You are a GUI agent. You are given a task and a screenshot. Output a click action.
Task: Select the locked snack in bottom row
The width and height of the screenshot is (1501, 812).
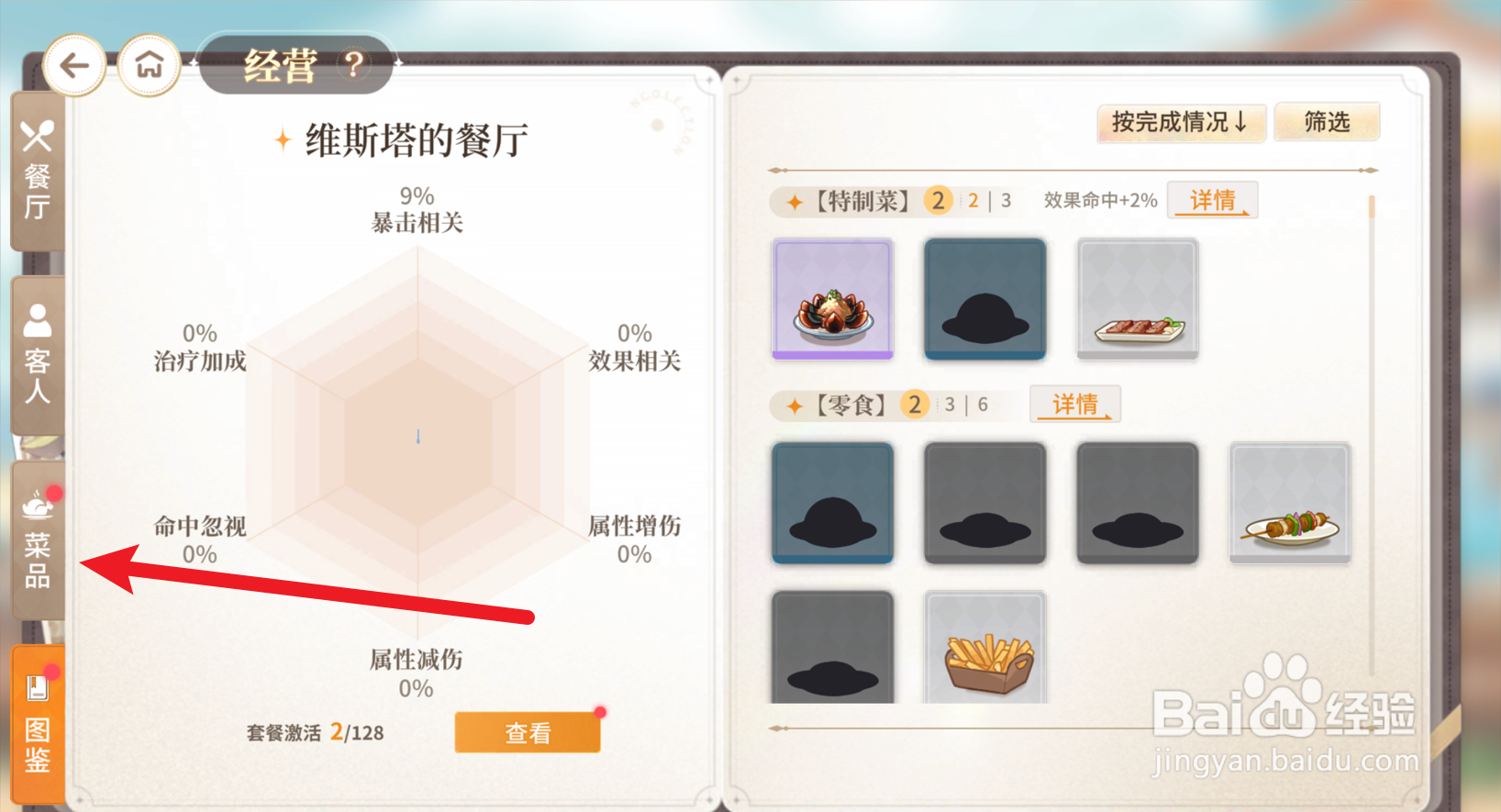[833, 648]
